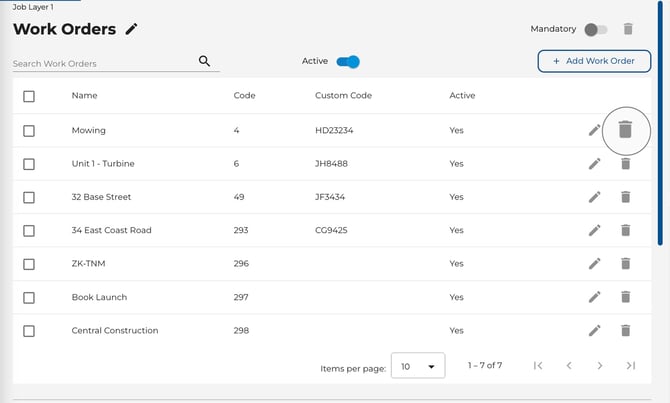Go to the next page arrow
670x403 pixels.
coord(599,366)
